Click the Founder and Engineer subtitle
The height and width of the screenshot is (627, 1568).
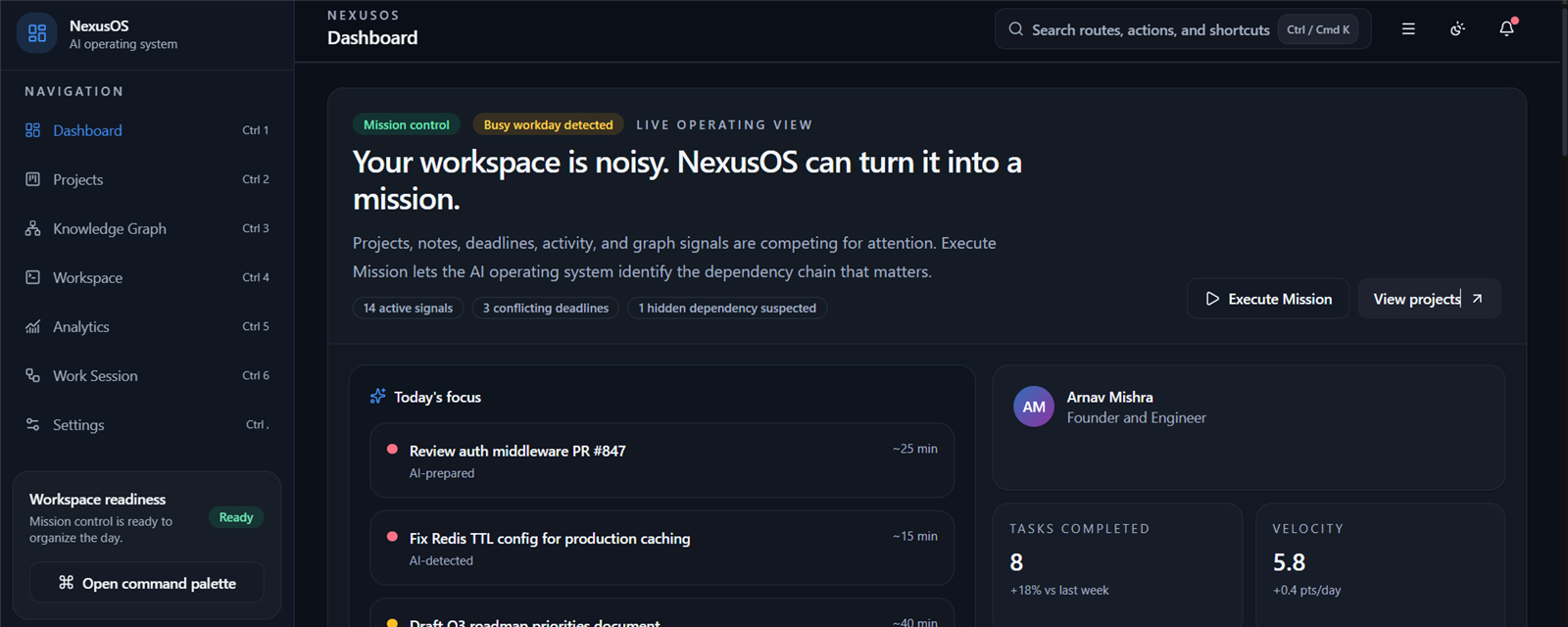coord(1136,417)
